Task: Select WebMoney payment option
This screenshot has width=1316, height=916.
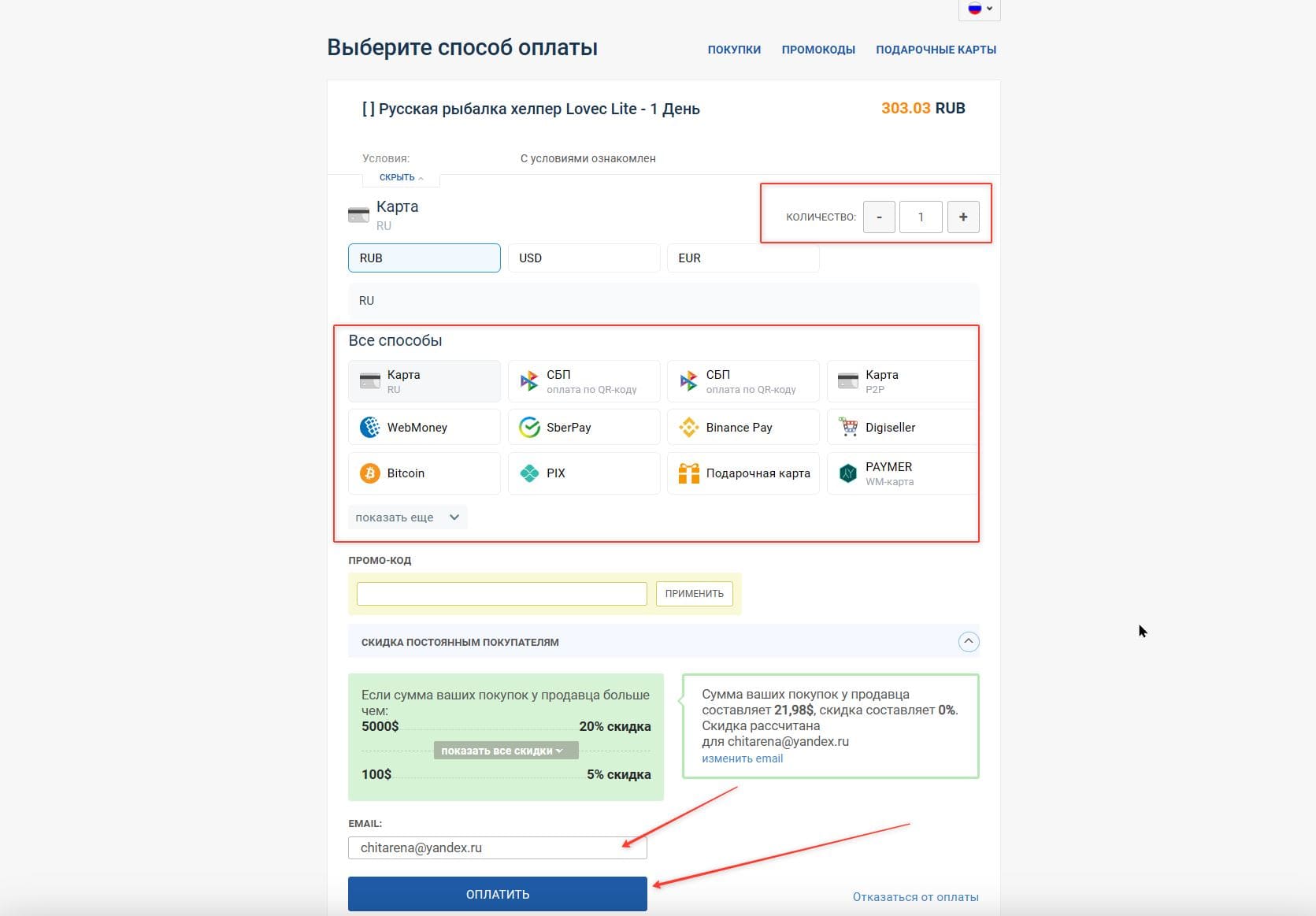Action: click(424, 427)
